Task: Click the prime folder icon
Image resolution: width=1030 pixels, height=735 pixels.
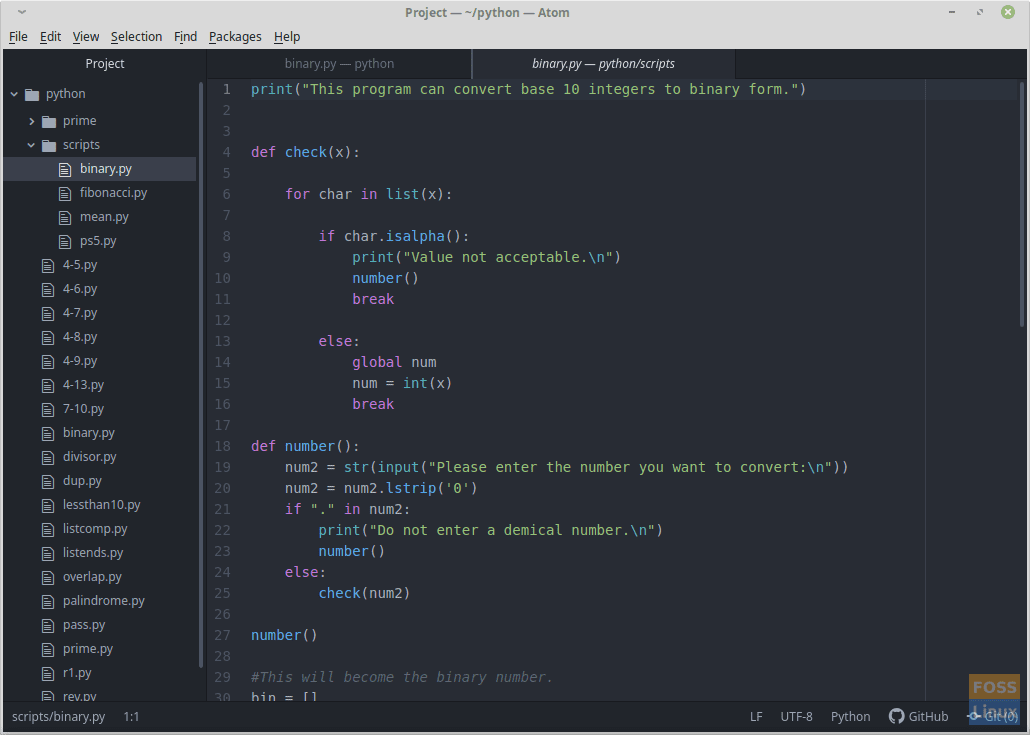Action: click(48, 120)
